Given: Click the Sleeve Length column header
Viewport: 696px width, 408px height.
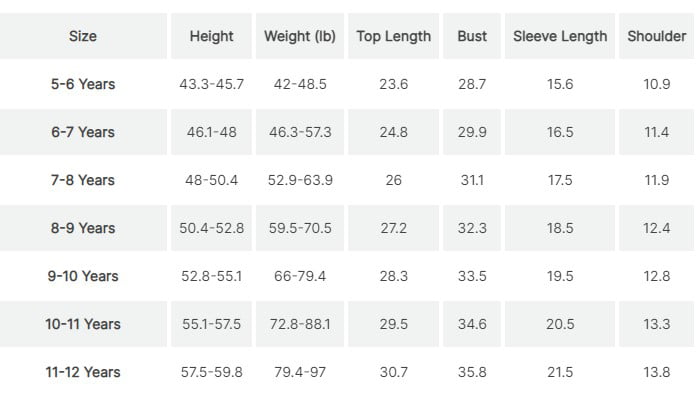Looking at the screenshot, I should click(560, 36).
